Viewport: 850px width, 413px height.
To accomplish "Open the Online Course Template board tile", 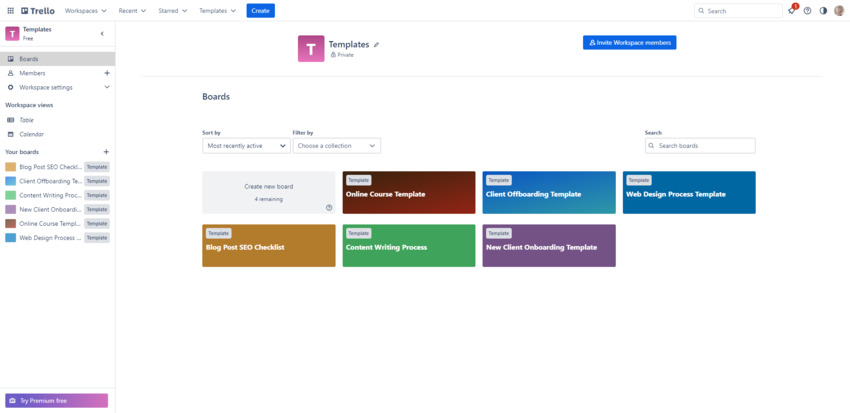I will click(x=409, y=192).
